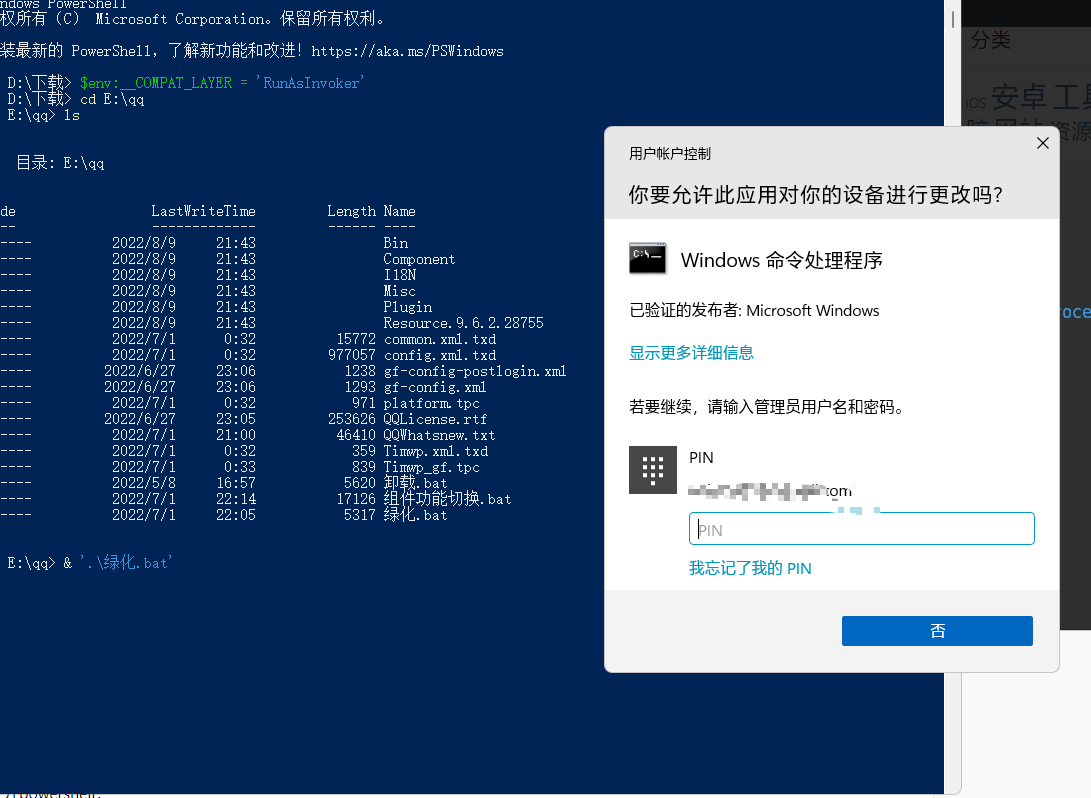Image resolution: width=1091 pixels, height=798 pixels.
Task: Open the 显示更多详细信息 link
Action: pyautogui.click(x=691, y=353)
